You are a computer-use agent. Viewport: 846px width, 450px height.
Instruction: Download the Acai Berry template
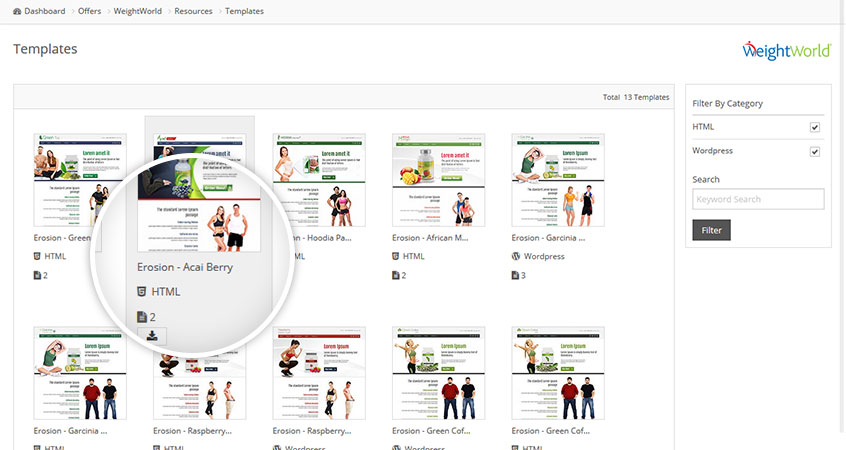(x=152, y=336)
